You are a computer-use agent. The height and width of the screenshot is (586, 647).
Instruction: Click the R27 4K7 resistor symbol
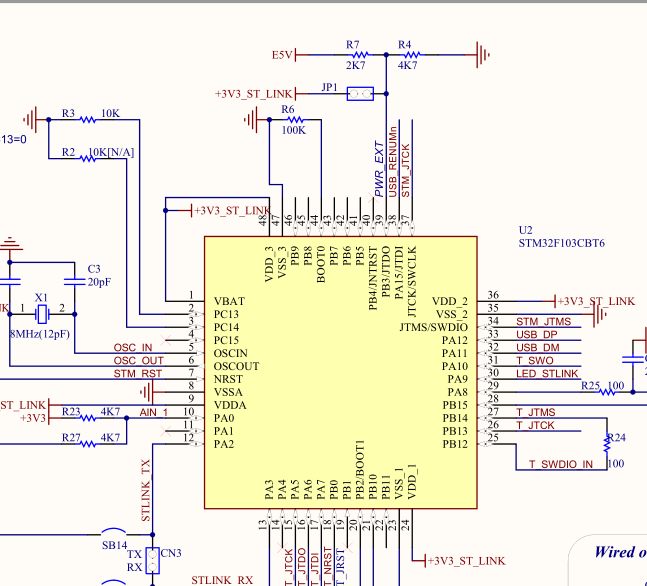(87, 444)
